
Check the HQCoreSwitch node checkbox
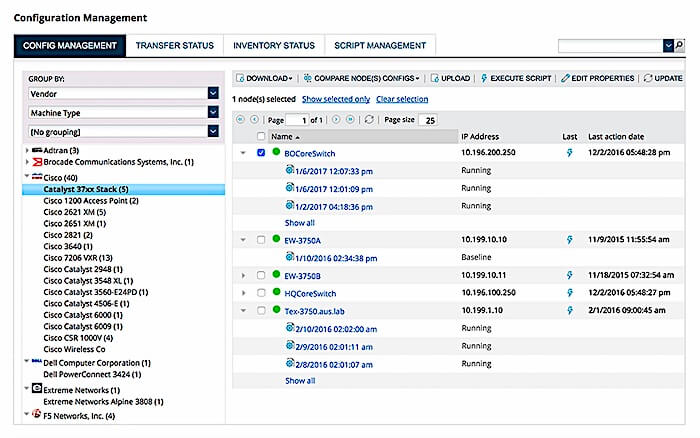[x=261, y=292]
